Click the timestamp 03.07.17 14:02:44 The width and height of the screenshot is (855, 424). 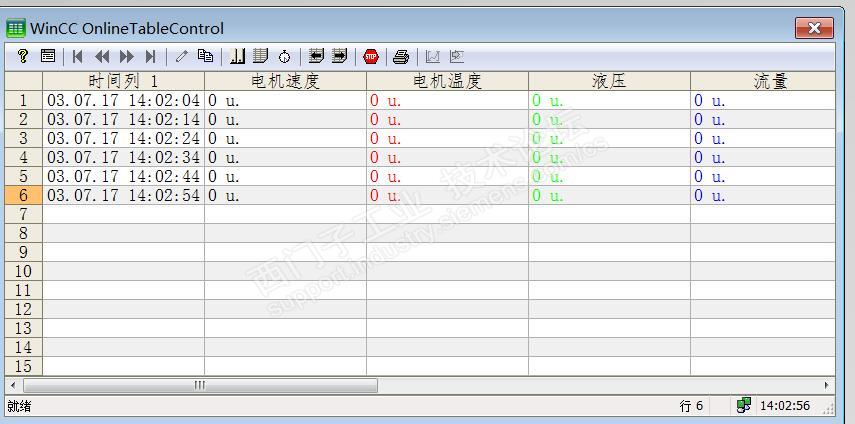pyautogui.click(x=123, y=177)
